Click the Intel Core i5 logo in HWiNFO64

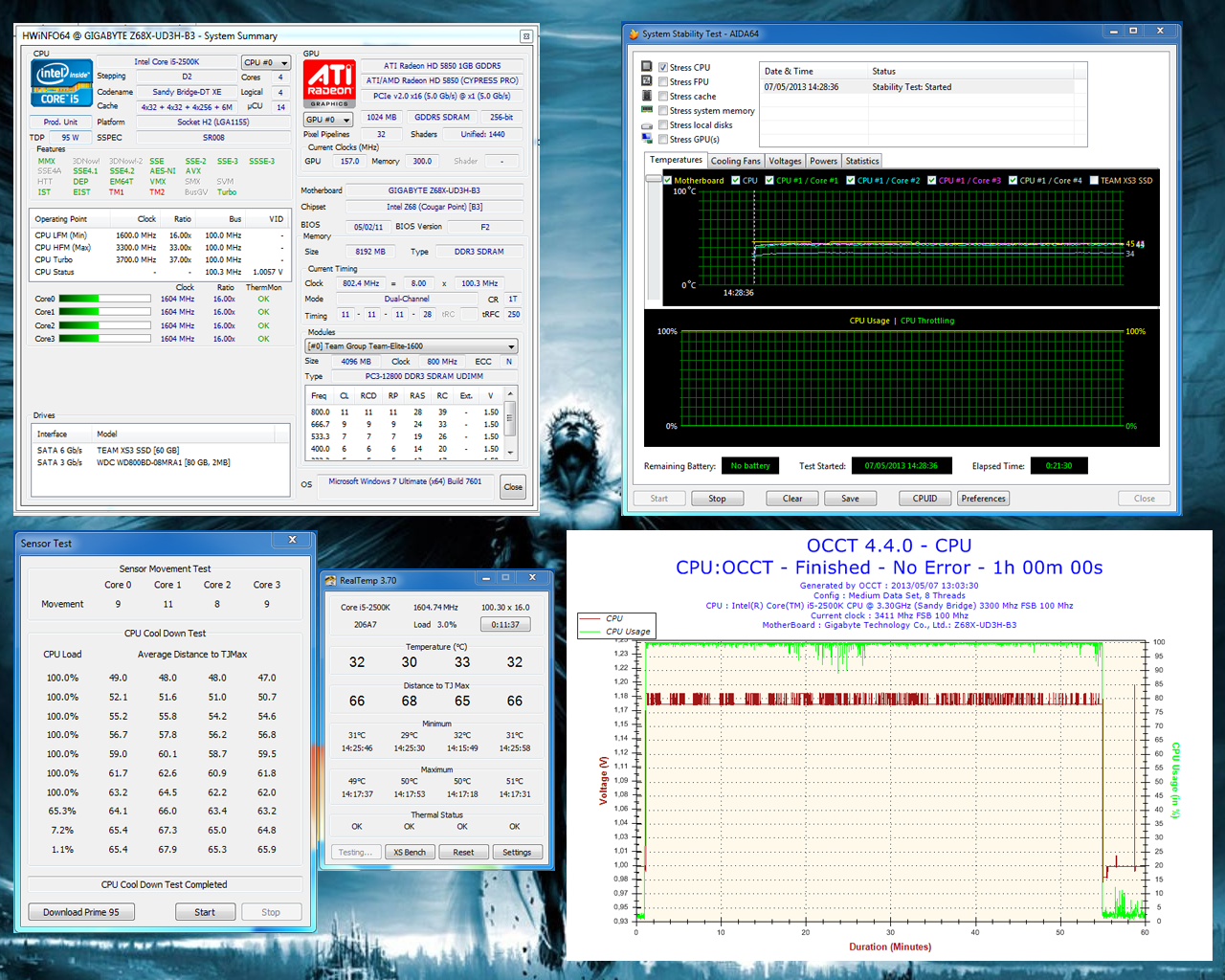coord(61,83)
